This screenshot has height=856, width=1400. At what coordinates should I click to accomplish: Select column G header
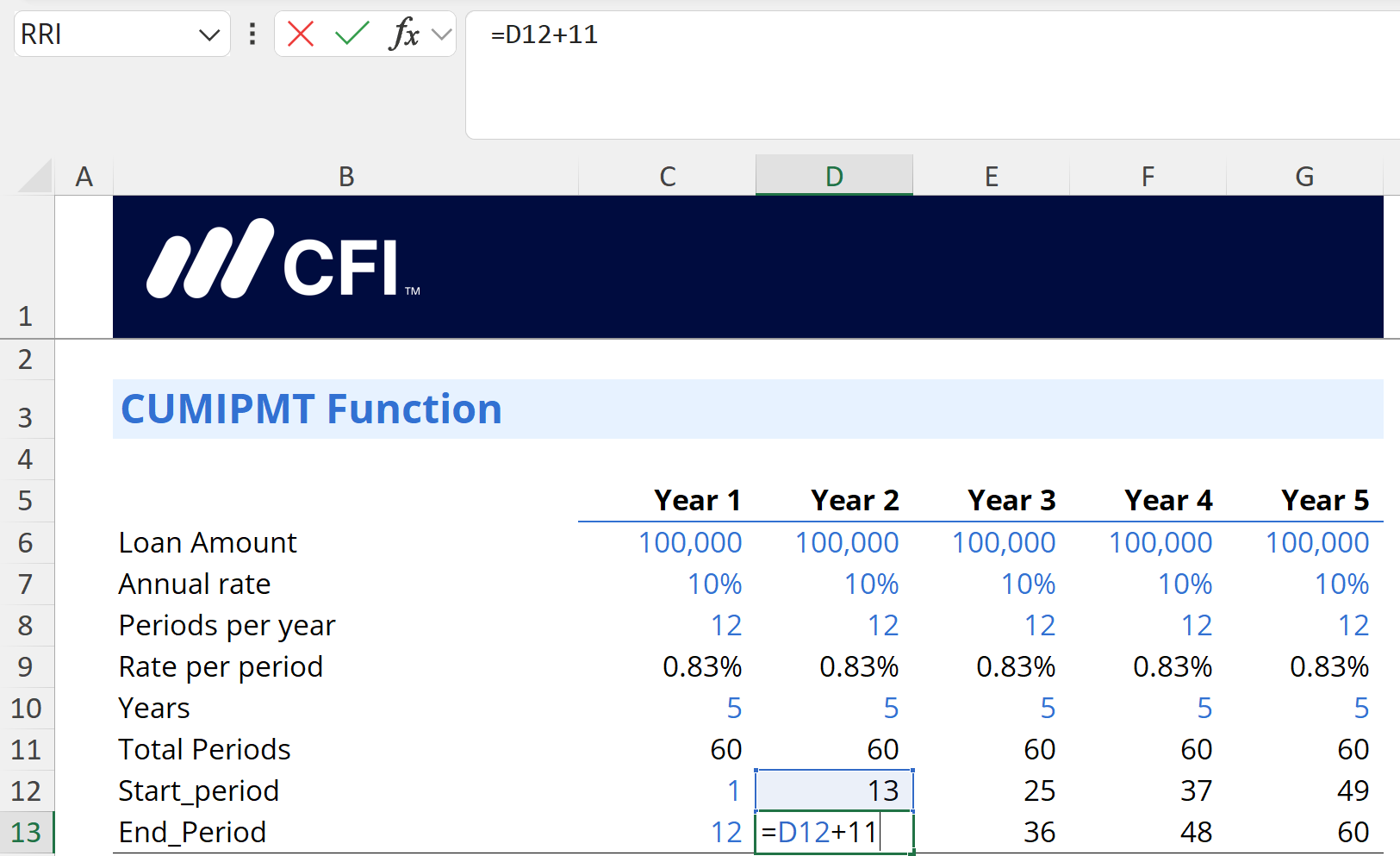click(1304, 177)
